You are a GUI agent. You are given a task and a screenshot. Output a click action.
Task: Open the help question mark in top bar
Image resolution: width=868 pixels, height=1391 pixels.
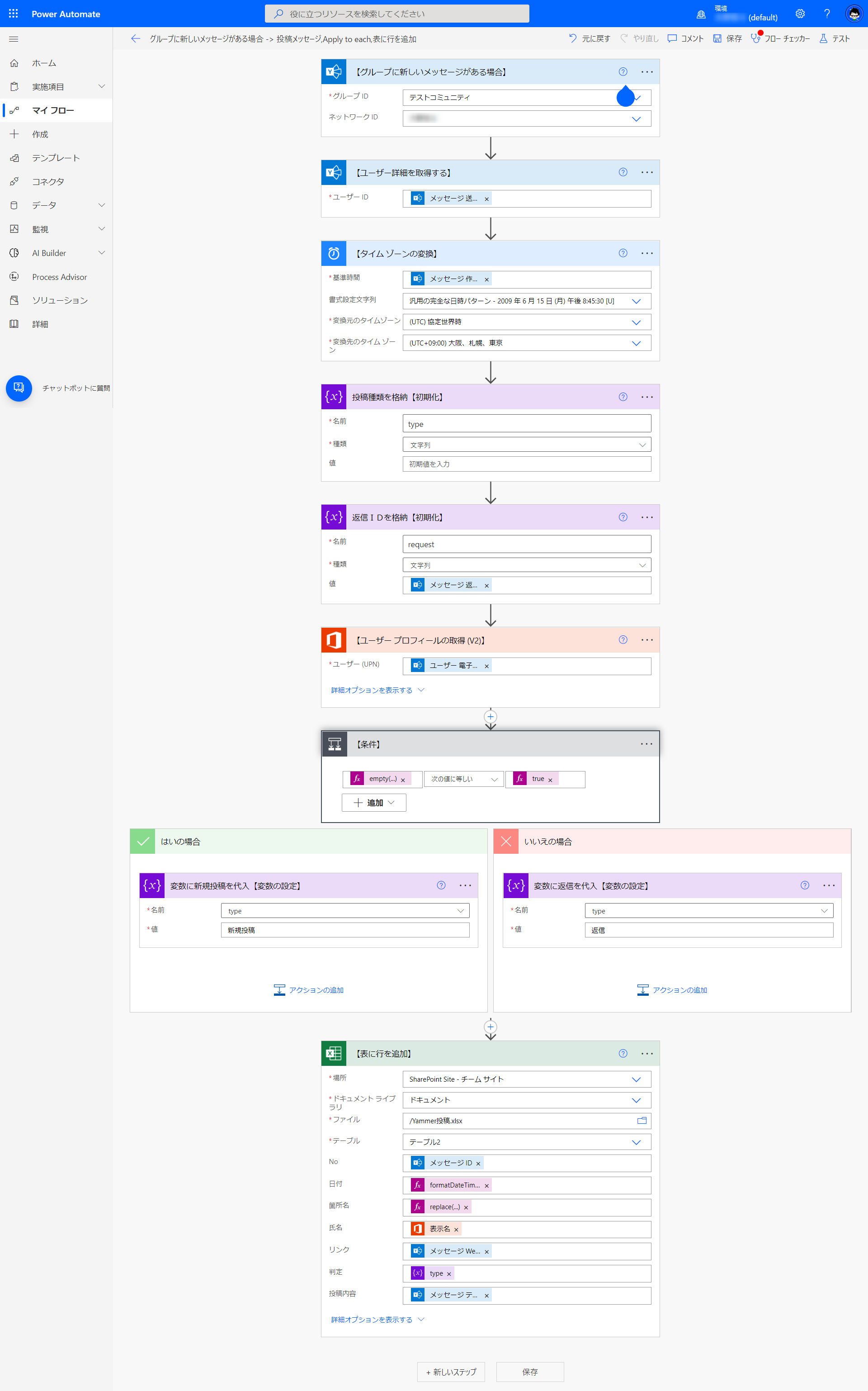[x=827, y=14]
